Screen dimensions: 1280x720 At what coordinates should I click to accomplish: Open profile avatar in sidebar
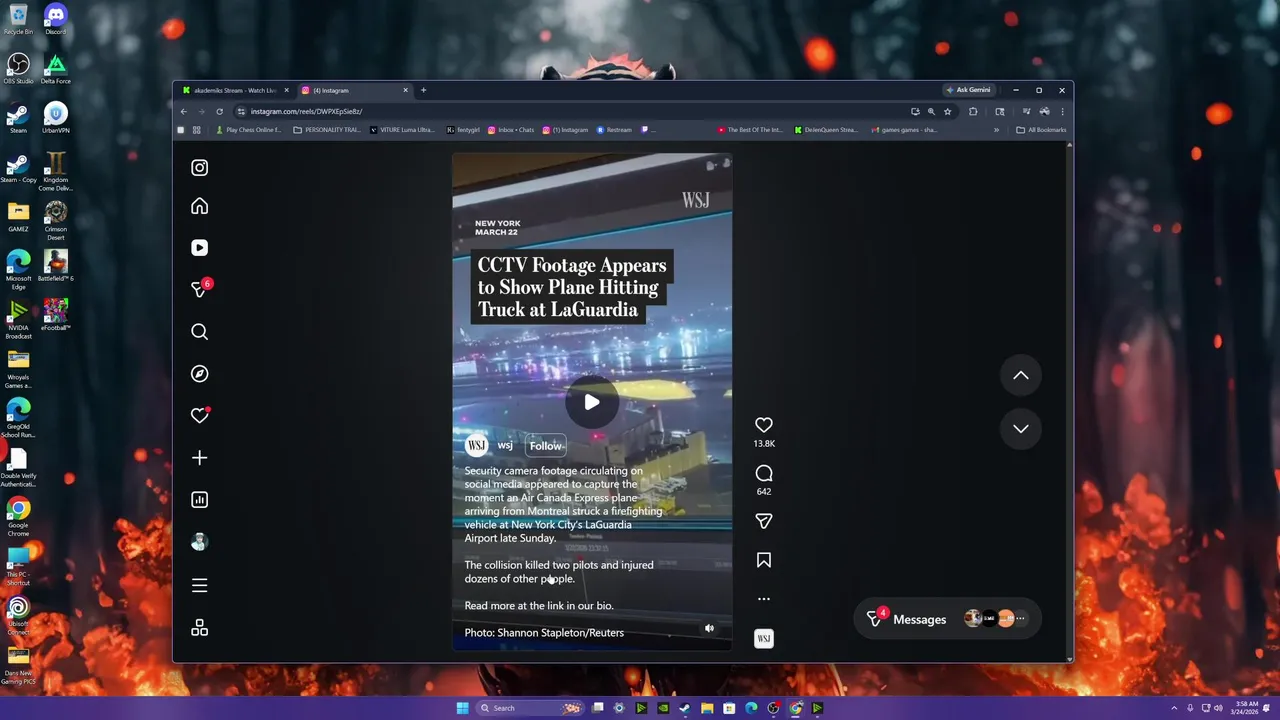click(x=200, y=542)
